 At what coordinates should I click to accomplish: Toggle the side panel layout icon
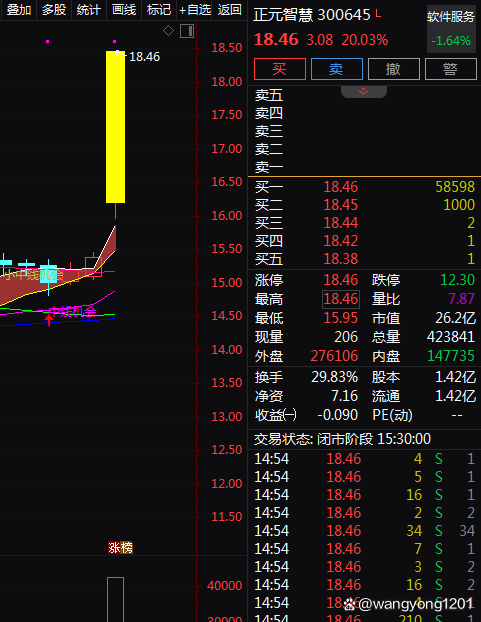[x=187, y=31]
